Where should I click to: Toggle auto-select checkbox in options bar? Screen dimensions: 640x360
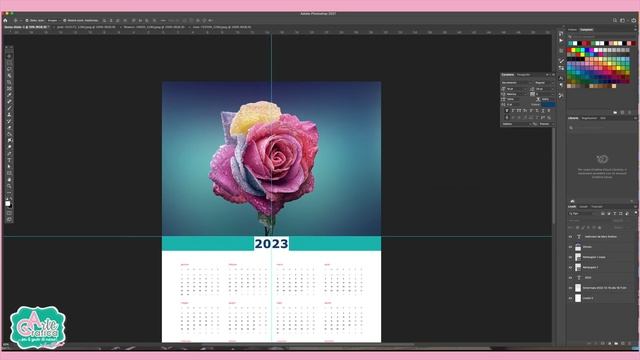[x=27, y=20]
